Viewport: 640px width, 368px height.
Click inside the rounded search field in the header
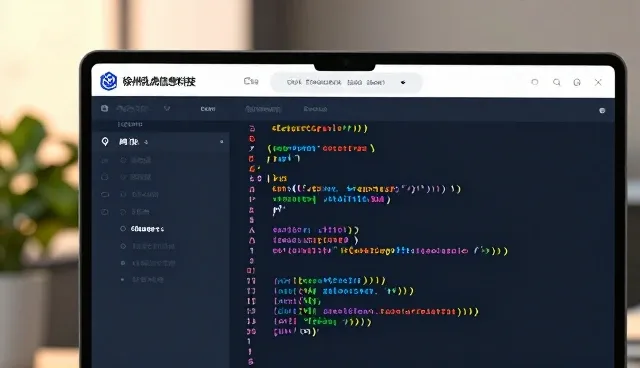pos(346,82)
